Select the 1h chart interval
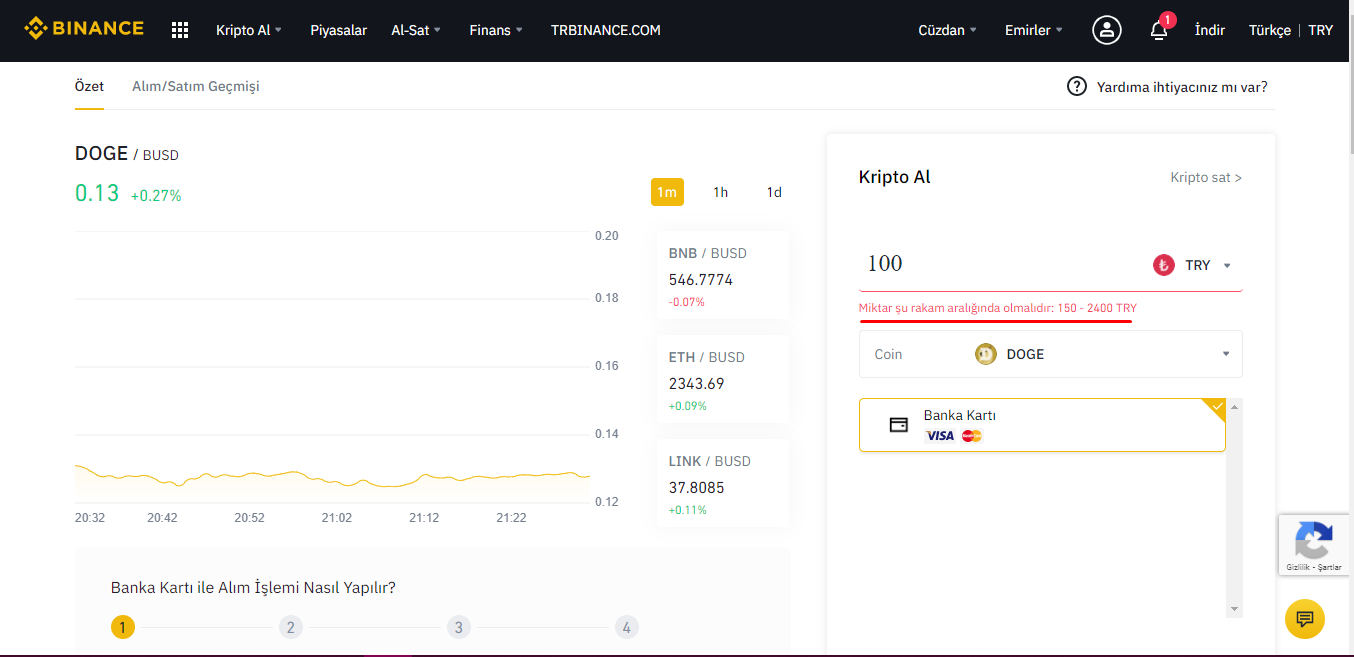This screenshot has height=657, width=1354. pyautogui.click(x=720, y=192)
